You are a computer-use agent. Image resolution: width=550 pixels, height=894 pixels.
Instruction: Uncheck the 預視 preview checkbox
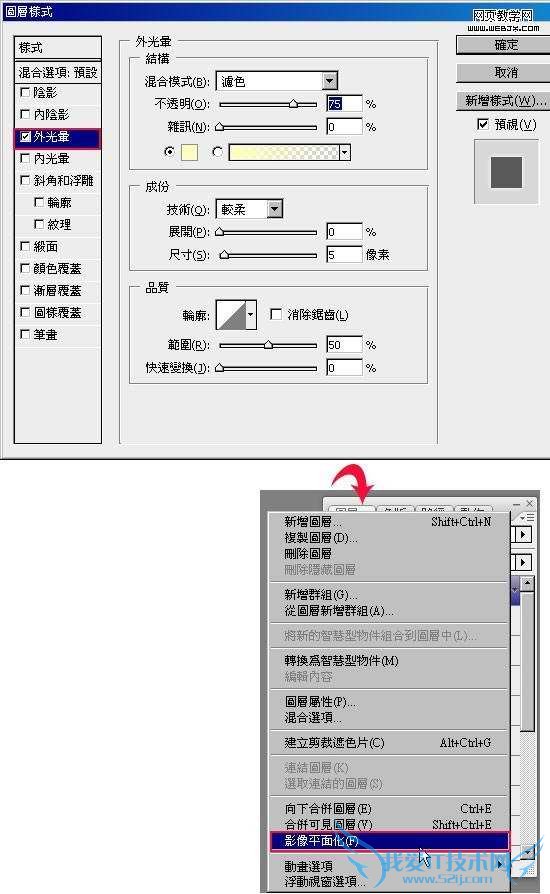coord(483,124)
